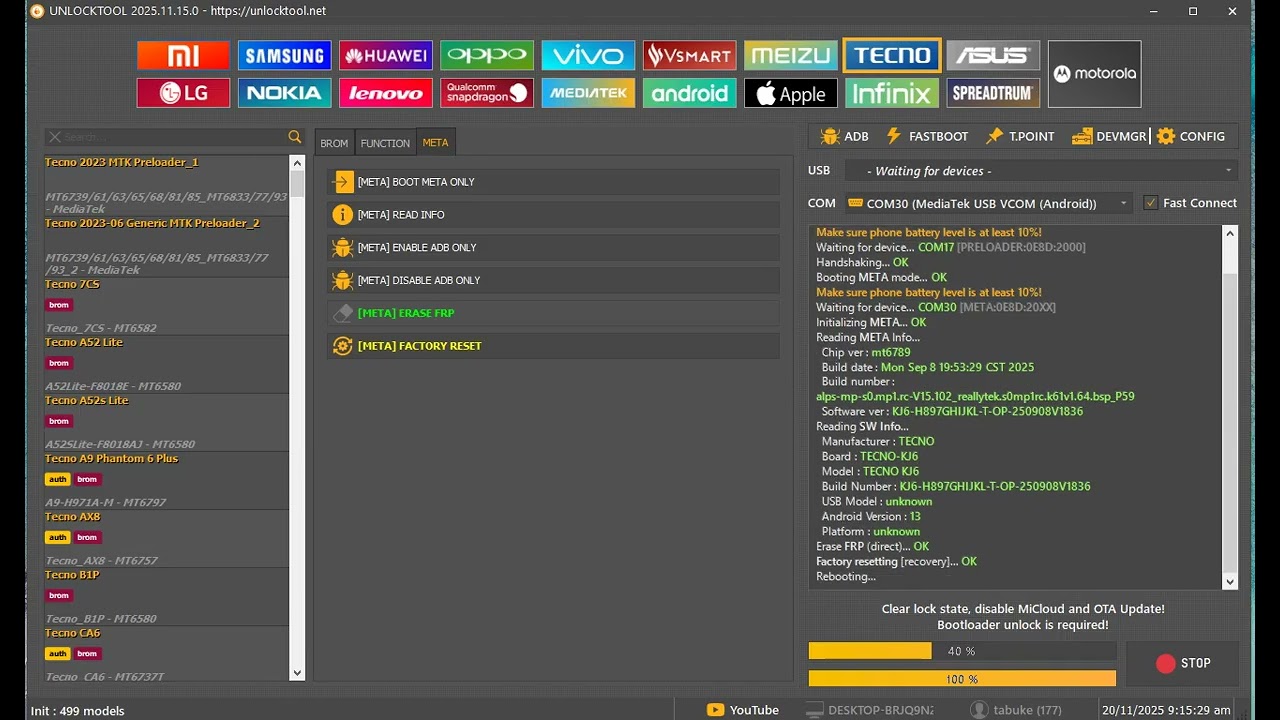Image resolution: width=1280 pixels, height=720 pixels.
Task: Choose the Meizu brand logo
Action: click(x=790, y=56)
